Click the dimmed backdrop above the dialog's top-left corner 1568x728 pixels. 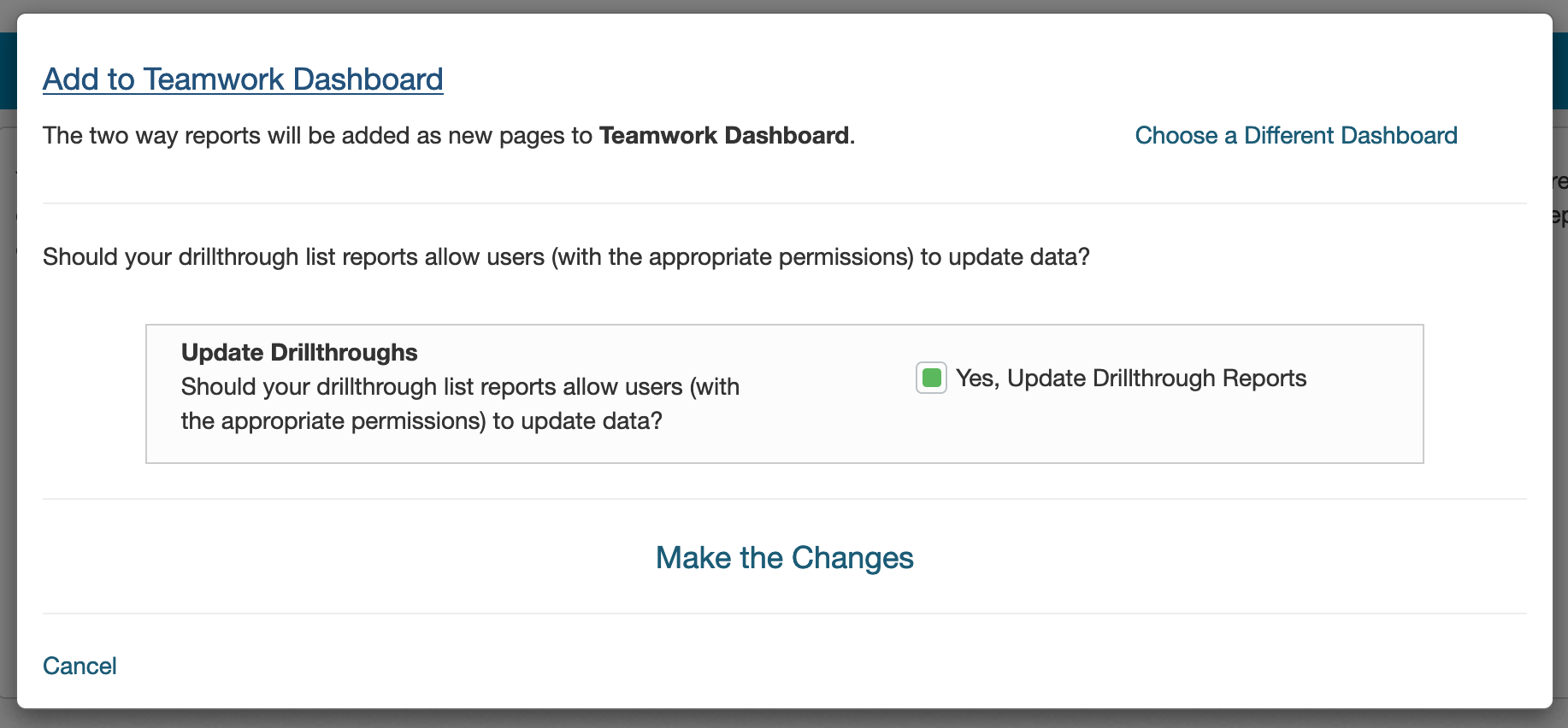tap(10, 7)
